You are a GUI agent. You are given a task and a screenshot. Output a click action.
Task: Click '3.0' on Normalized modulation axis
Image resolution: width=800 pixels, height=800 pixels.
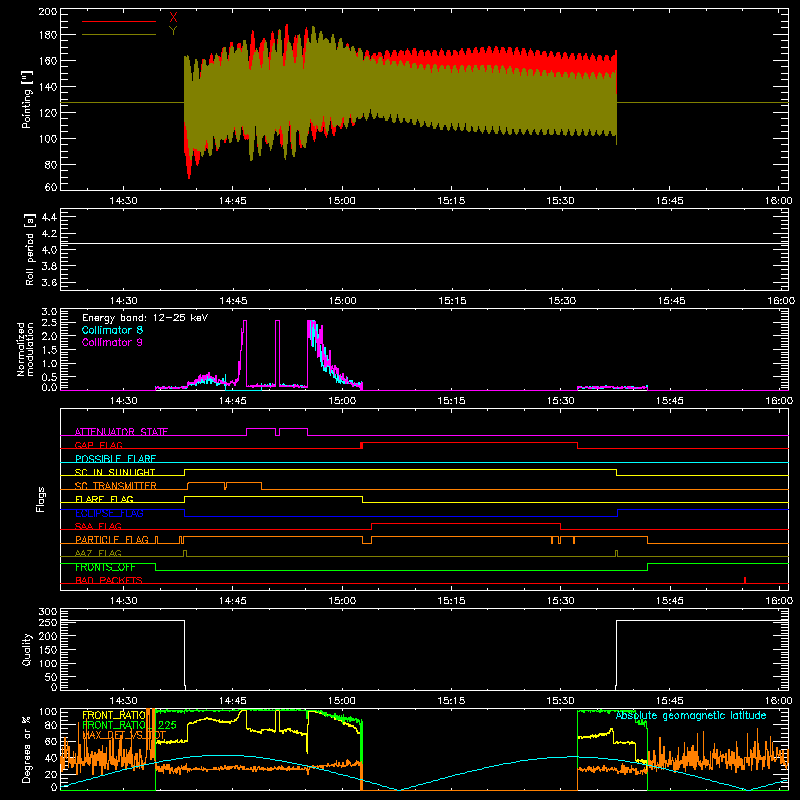(49, 312)
